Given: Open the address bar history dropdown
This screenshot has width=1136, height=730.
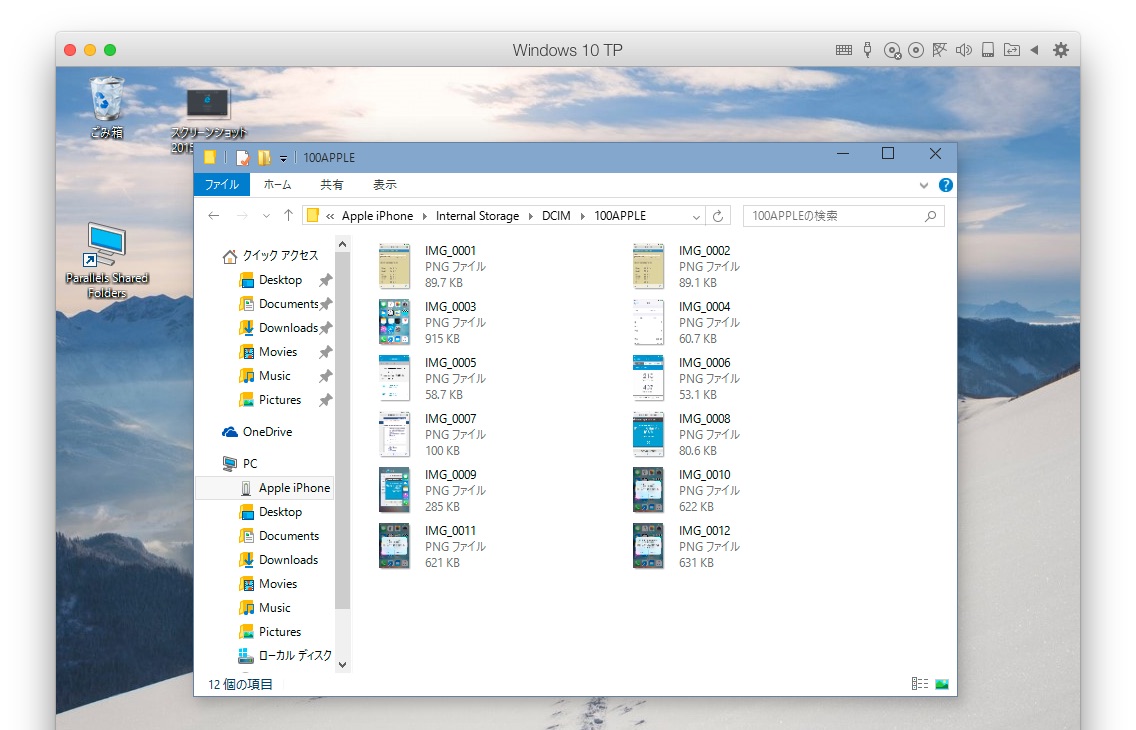Looking at the screenshot, I should tap(696, 217).
